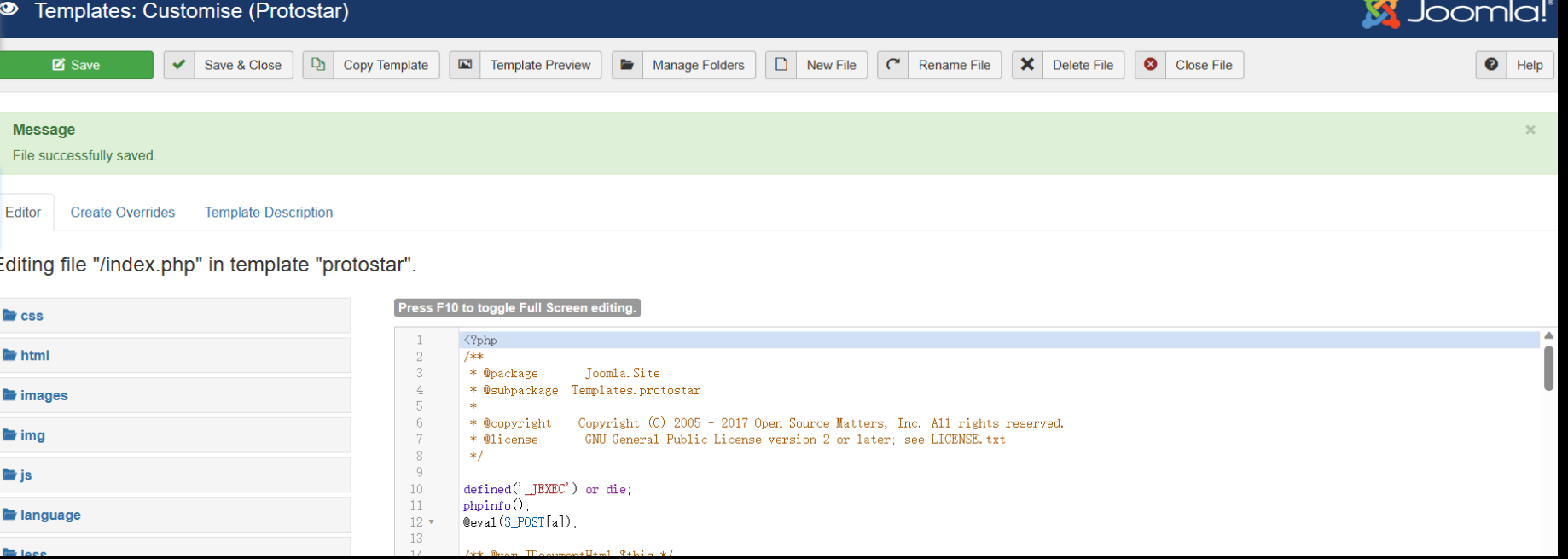Open Template Preview

(540, 65)
